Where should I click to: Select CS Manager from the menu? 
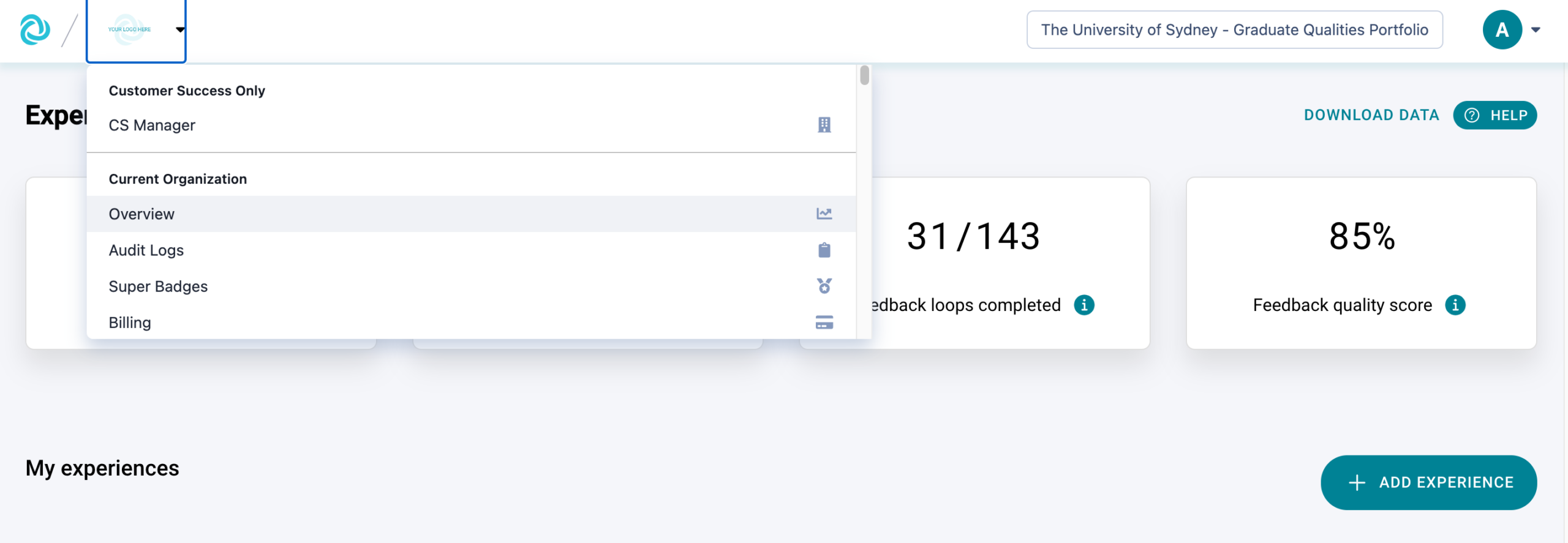[152, 125]
